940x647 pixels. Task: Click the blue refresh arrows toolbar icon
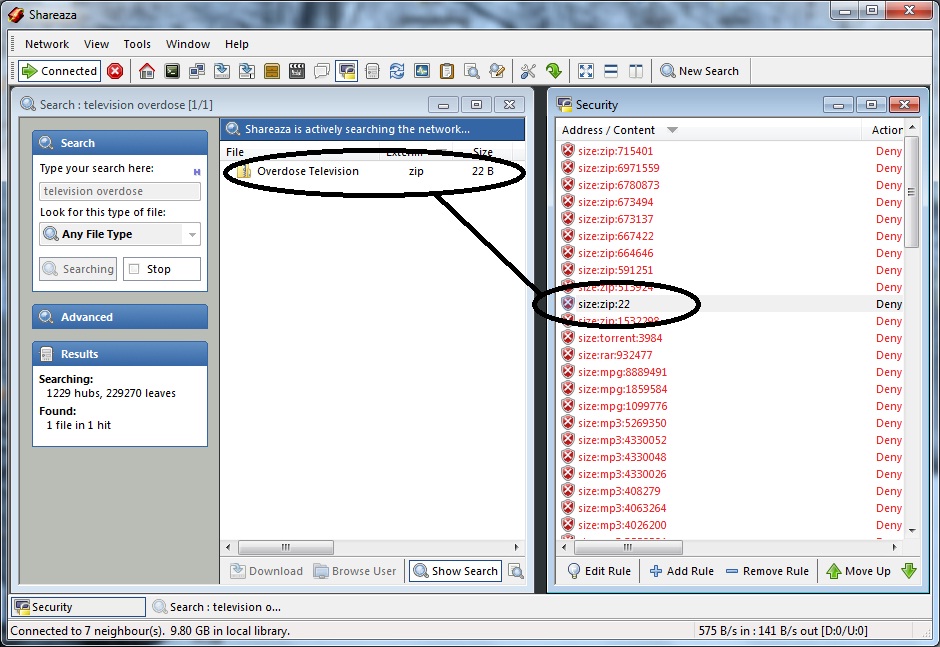click(397, 71)
